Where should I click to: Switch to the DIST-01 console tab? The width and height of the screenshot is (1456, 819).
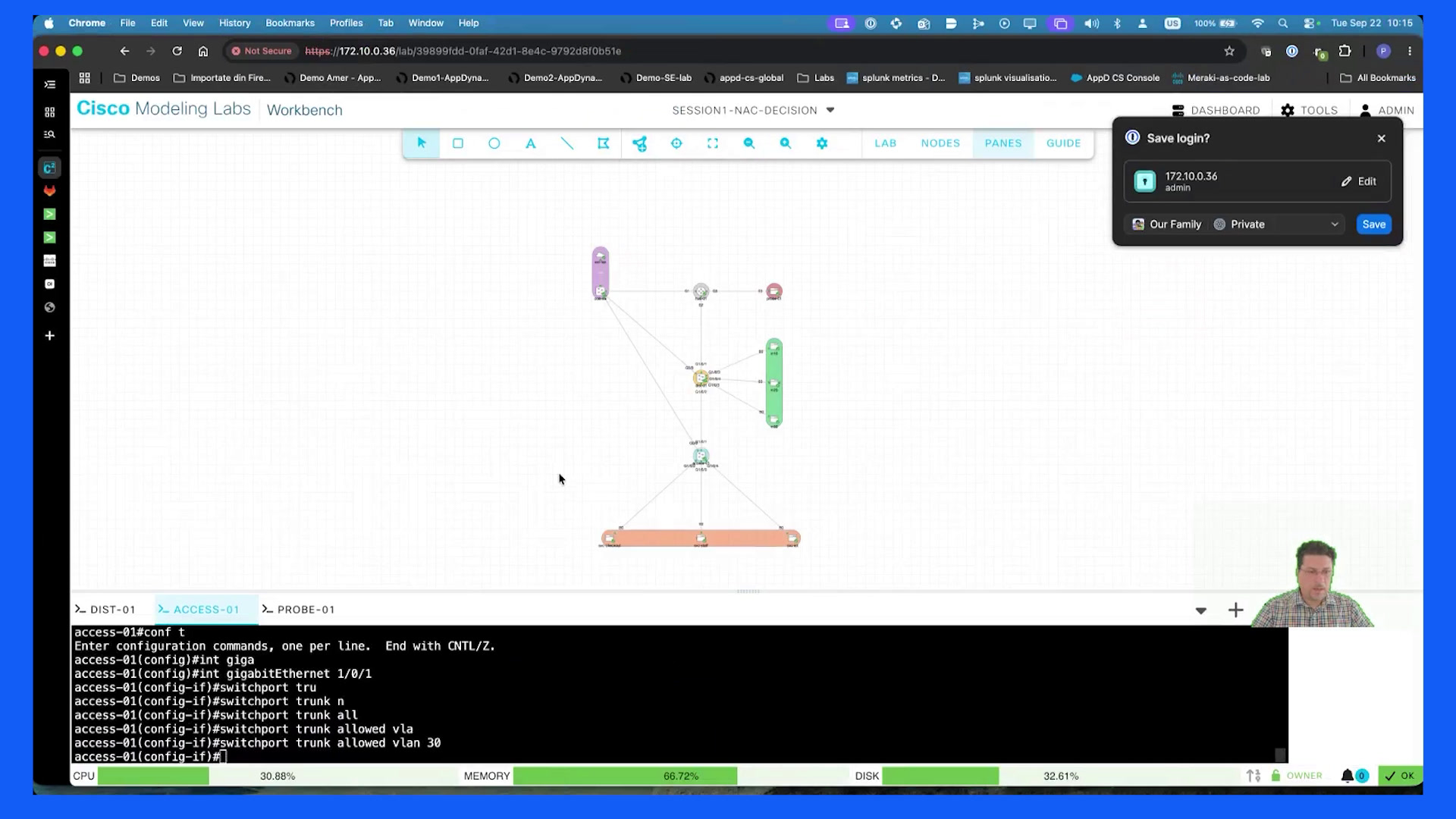[x=105, y=610]
